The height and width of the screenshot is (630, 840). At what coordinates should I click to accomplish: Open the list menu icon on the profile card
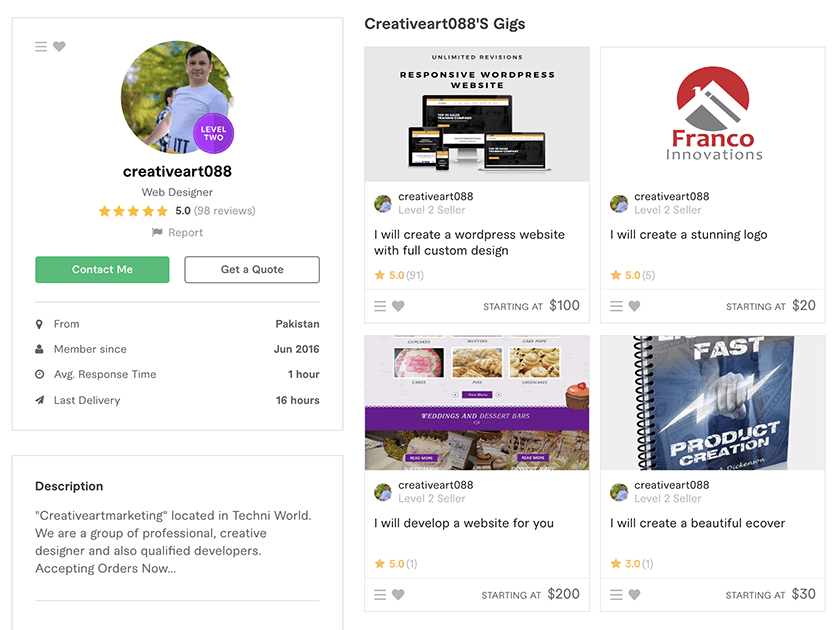pos(41,47)
